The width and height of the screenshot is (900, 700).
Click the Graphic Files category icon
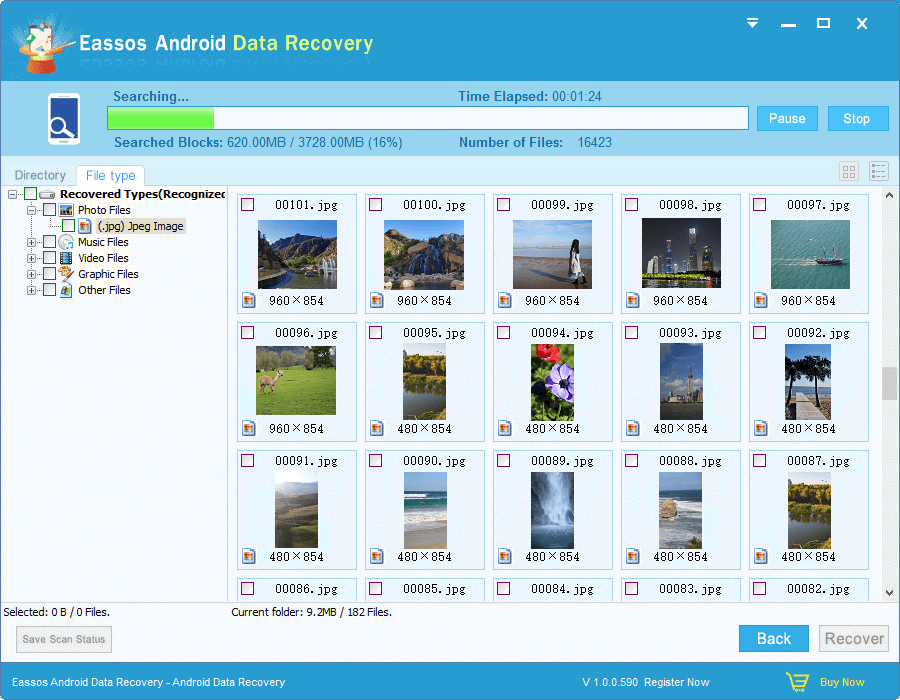[x=67, y=274]
